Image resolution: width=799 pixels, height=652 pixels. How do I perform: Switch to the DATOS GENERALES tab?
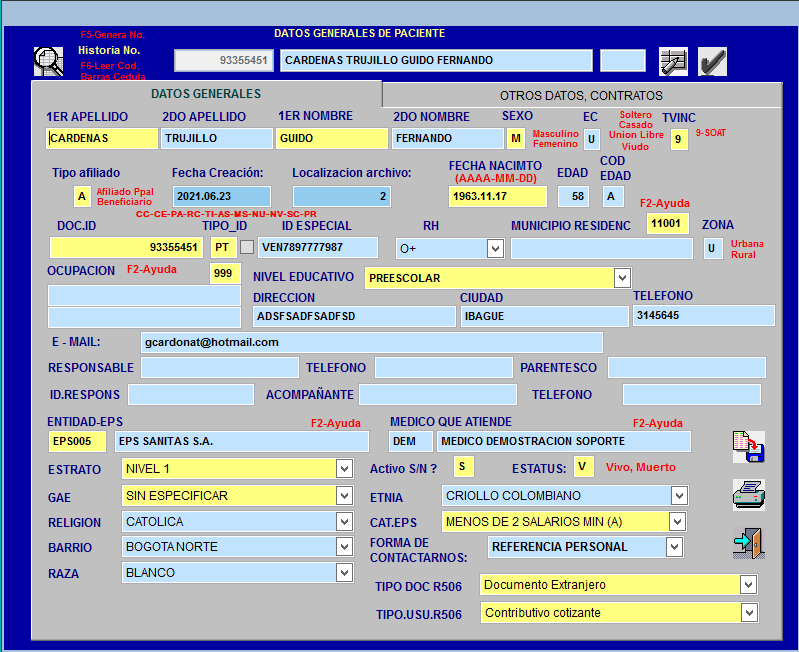tap(206, 94)
